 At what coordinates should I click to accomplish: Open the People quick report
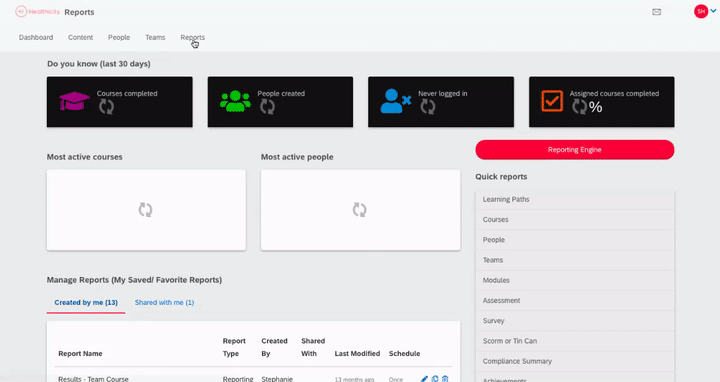tap(575, 240)
